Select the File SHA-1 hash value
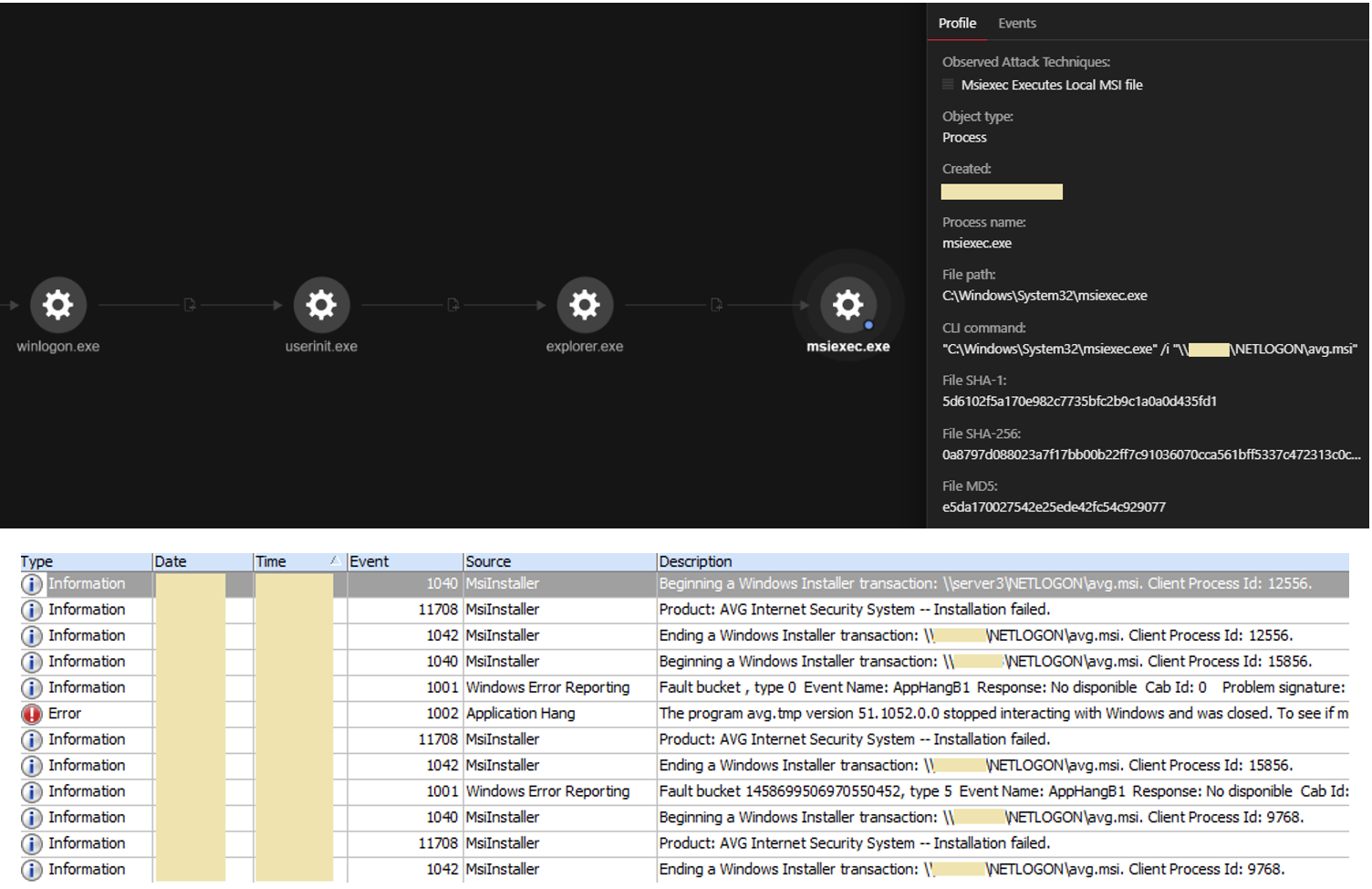 coord(1079,402)
